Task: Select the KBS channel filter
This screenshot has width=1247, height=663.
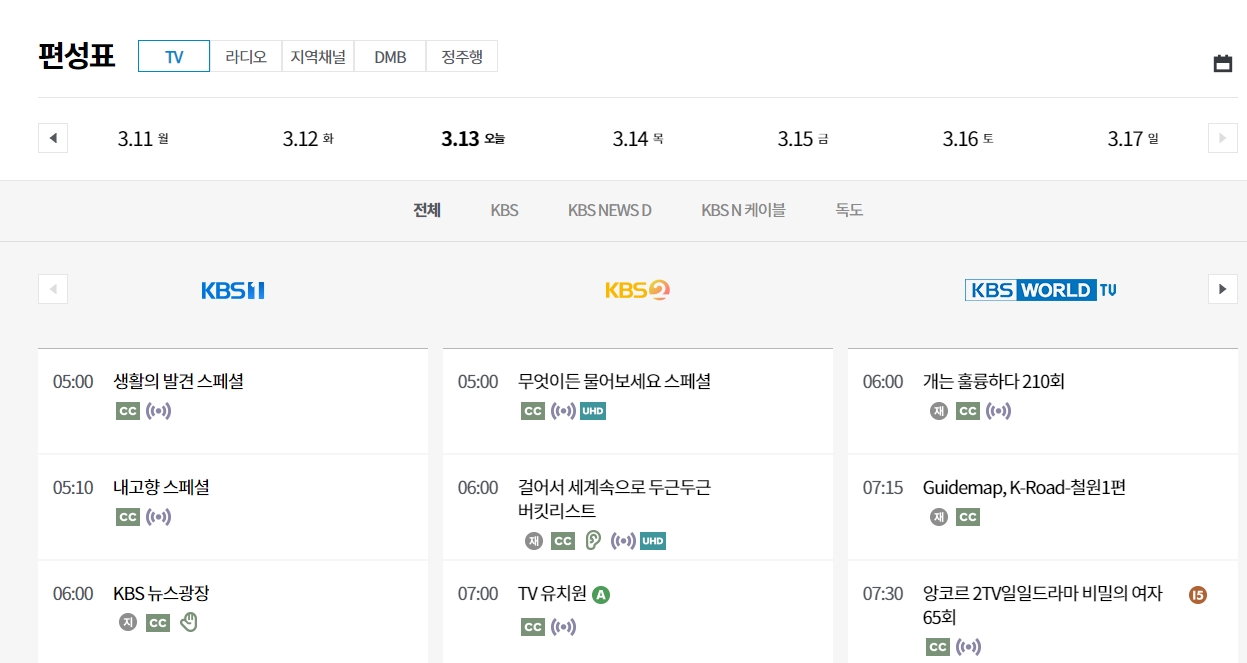Action: [x=505, y=210]
